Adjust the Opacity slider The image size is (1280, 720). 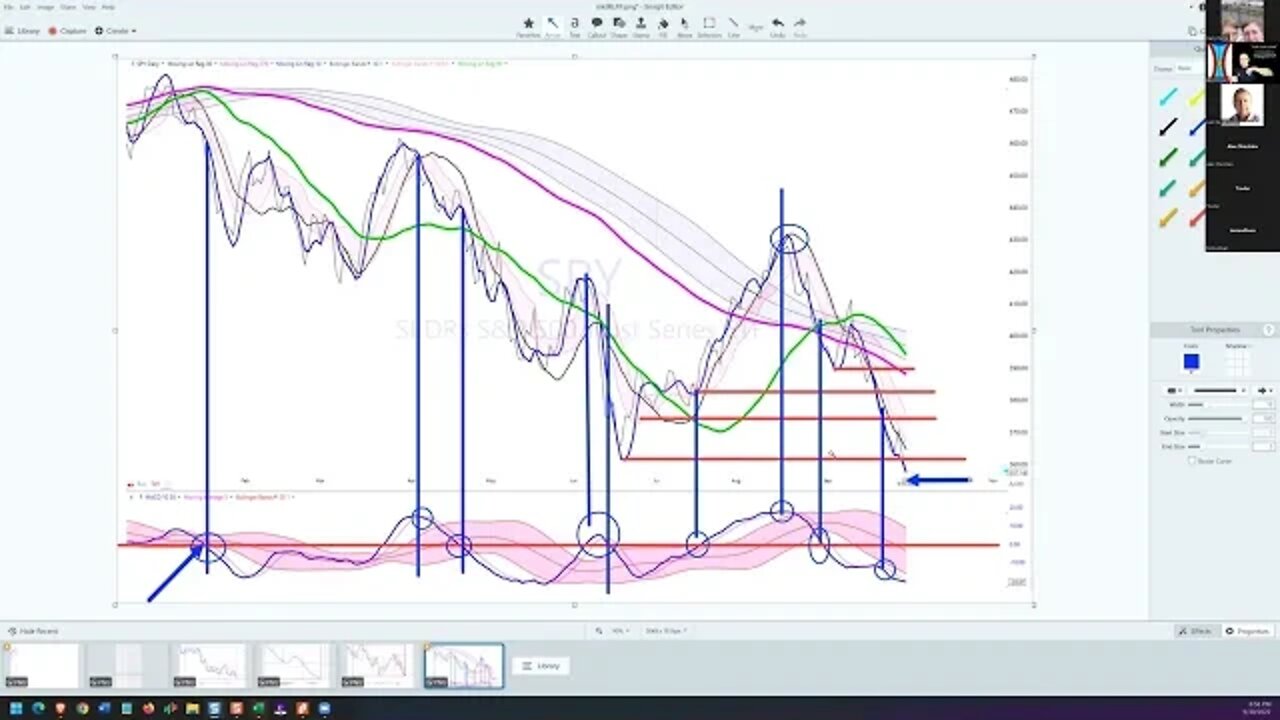(x=1218, y=419)
